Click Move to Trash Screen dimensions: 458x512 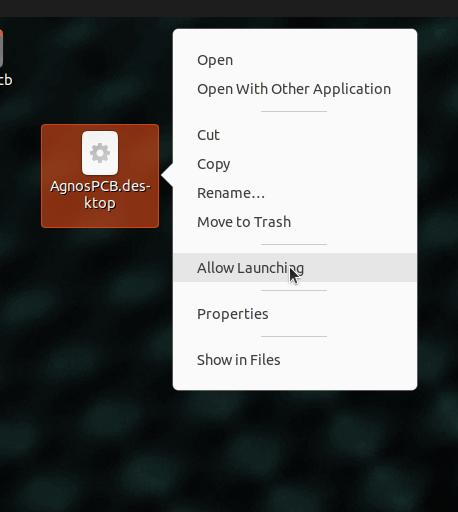tap(295, 222)
